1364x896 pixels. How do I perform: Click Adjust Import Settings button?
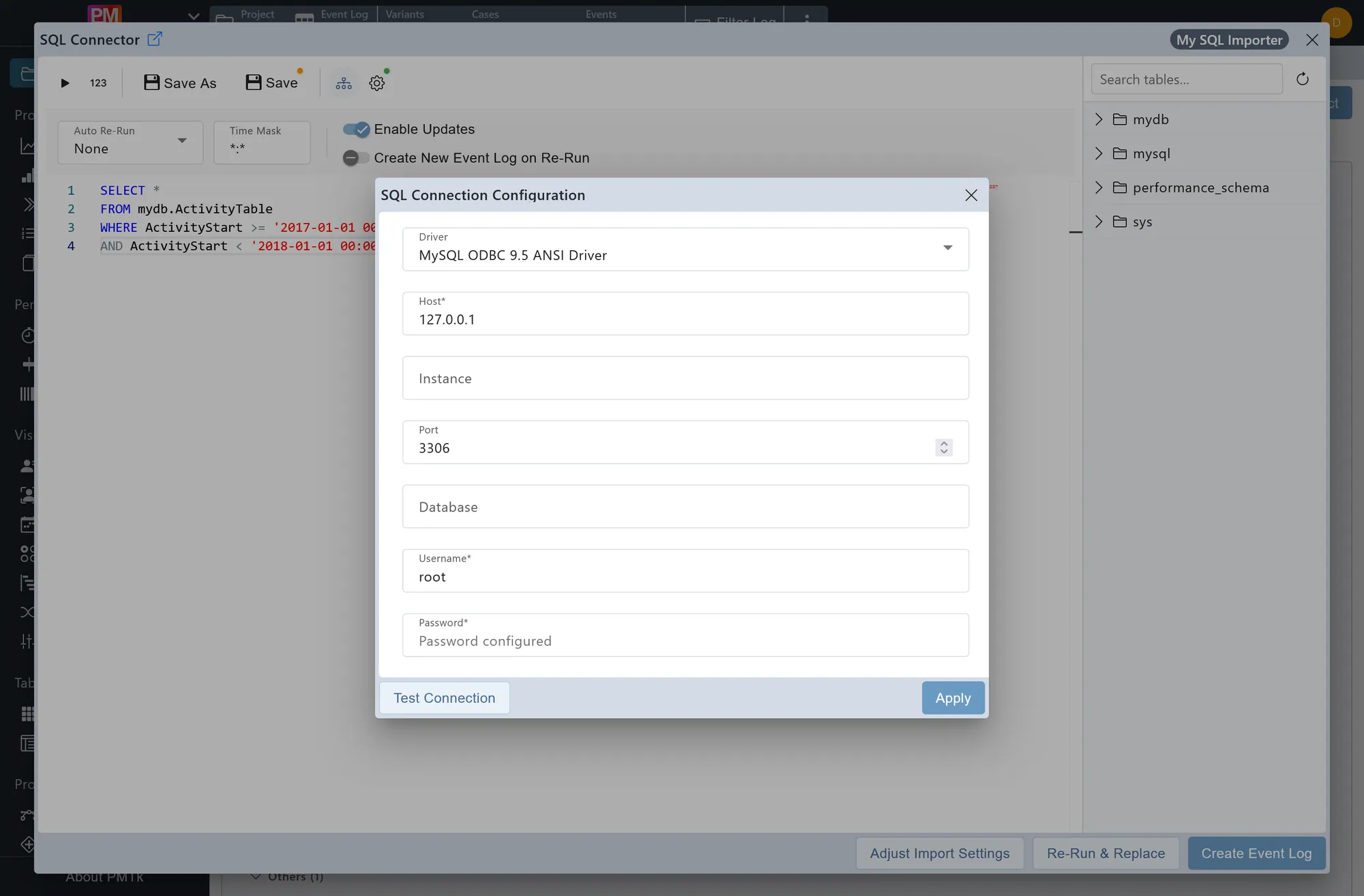939,853
